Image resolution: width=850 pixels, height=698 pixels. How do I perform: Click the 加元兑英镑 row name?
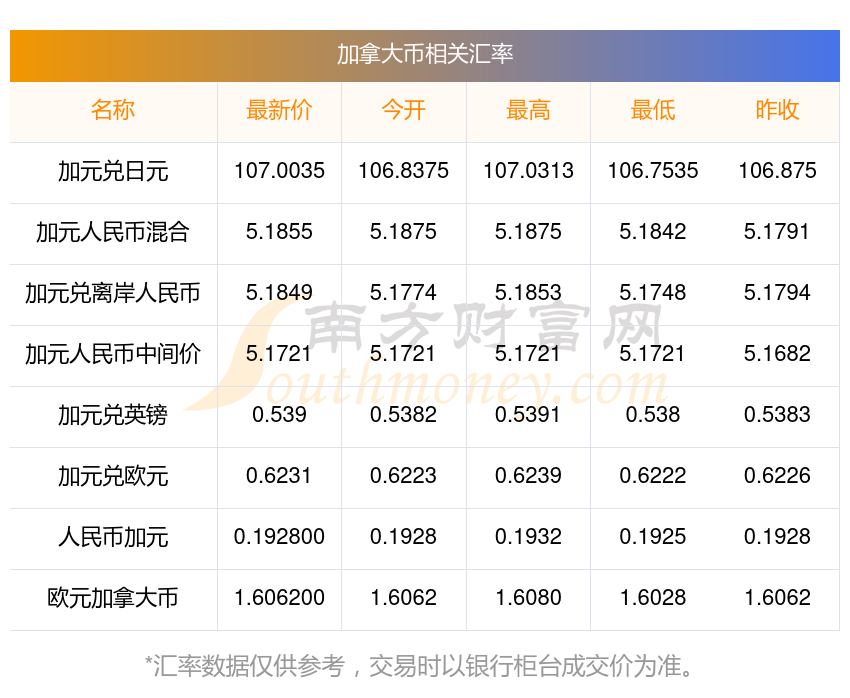click(113, 416)
